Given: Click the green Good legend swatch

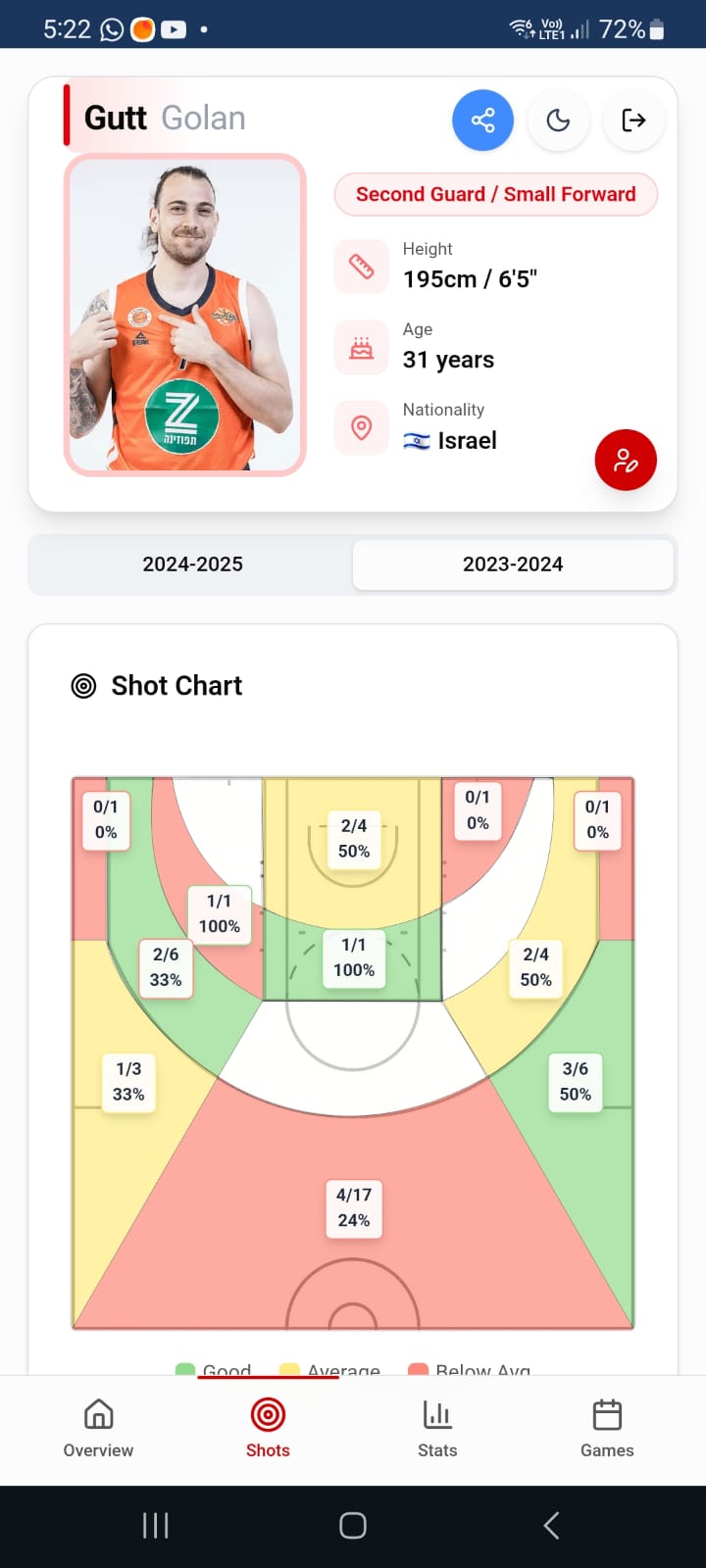Looking at the screenshot, I should point(185,1368).
